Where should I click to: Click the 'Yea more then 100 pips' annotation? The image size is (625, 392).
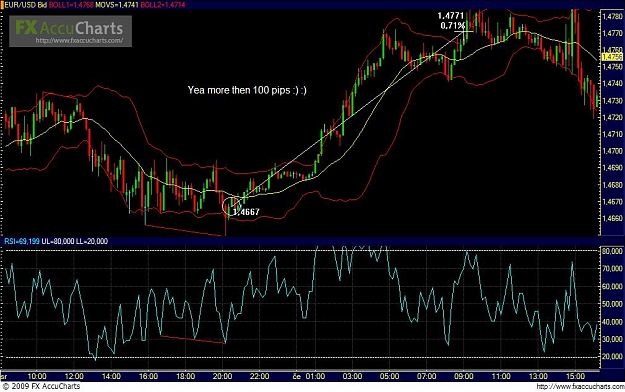tap(247, 90)
